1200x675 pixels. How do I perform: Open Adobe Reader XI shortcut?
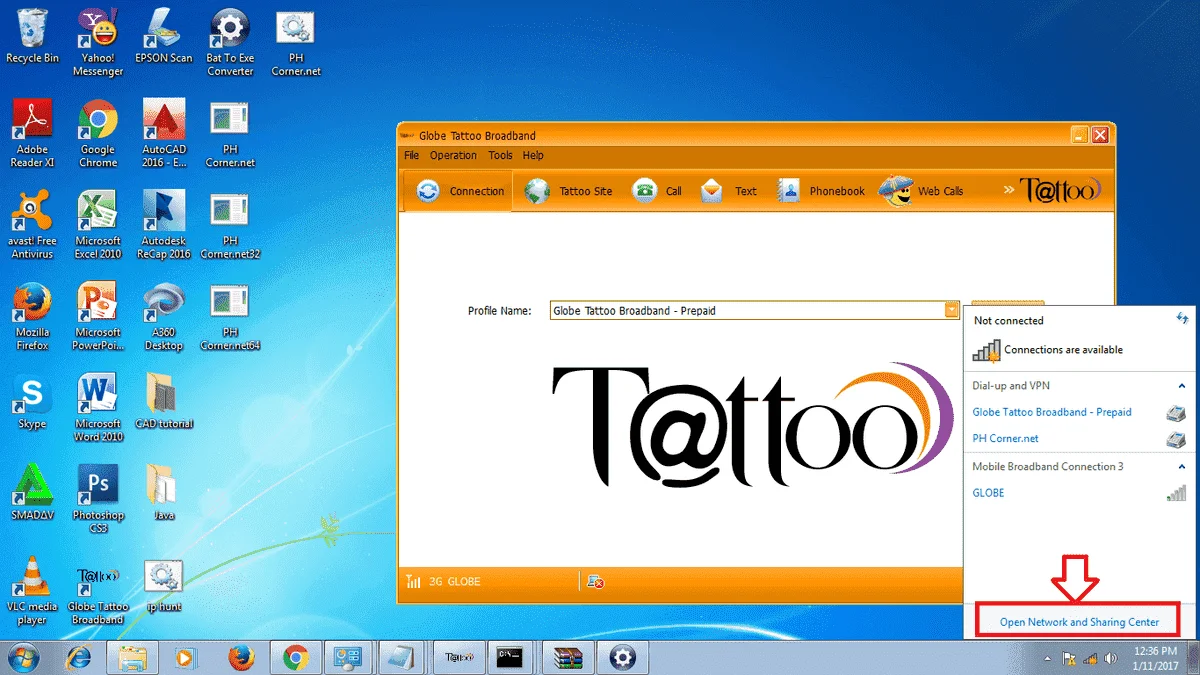tap(32, 133)
